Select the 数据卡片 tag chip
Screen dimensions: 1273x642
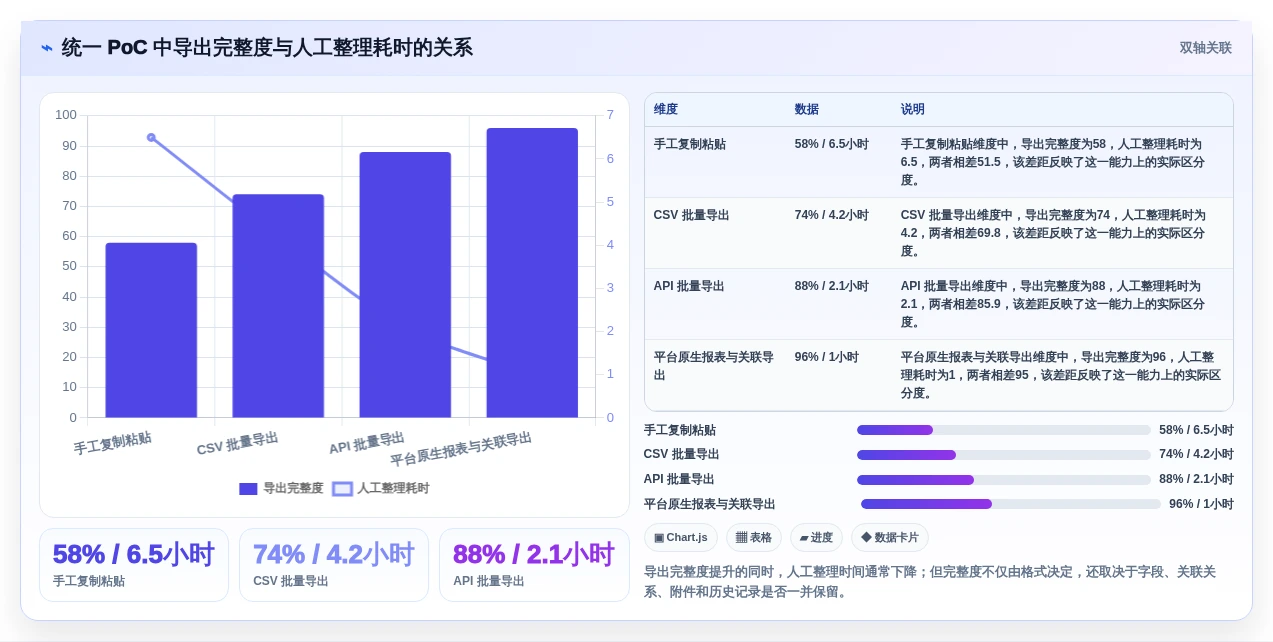(889, 537)
